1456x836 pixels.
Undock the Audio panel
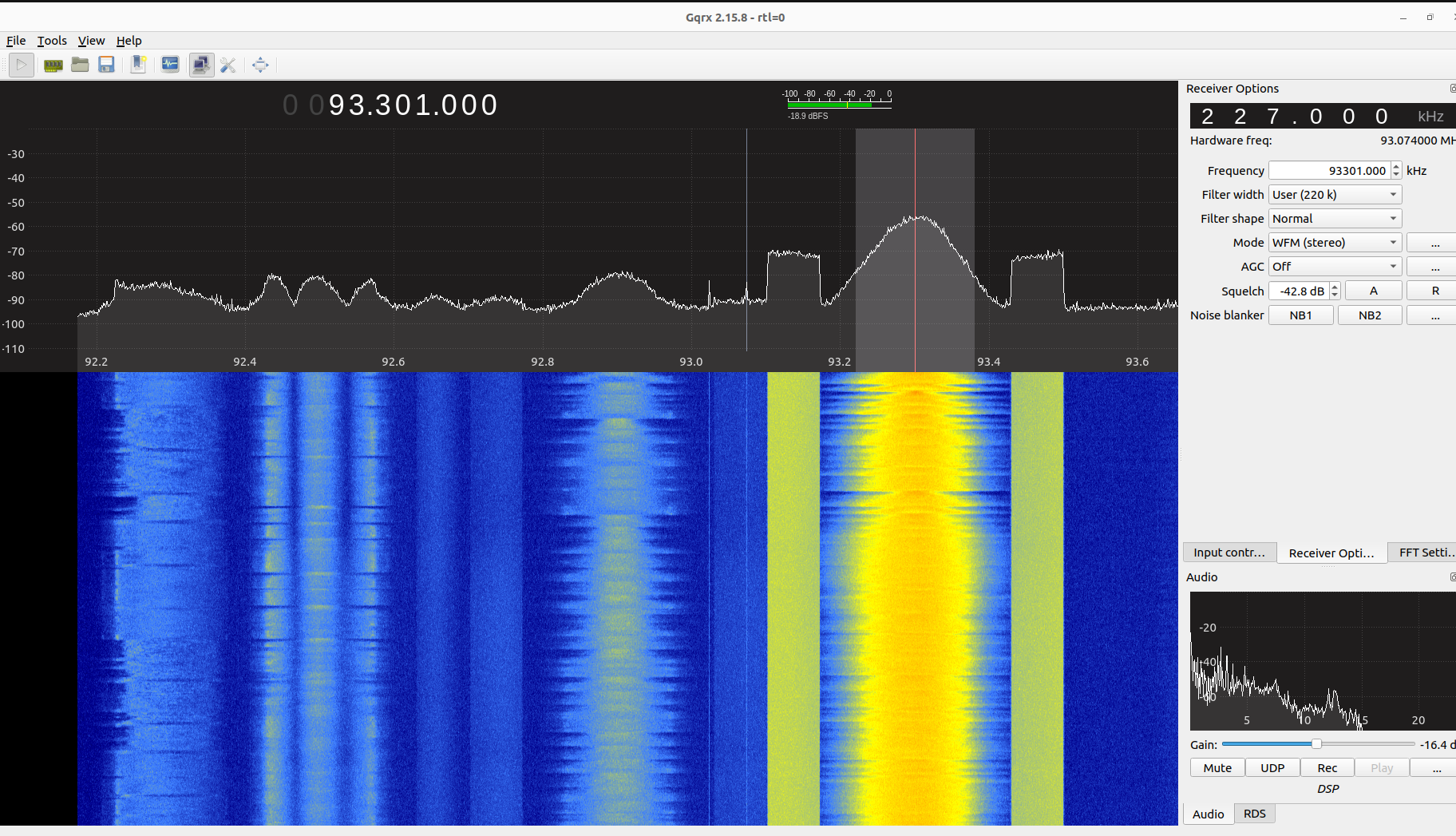click(x=1452, y=576)
